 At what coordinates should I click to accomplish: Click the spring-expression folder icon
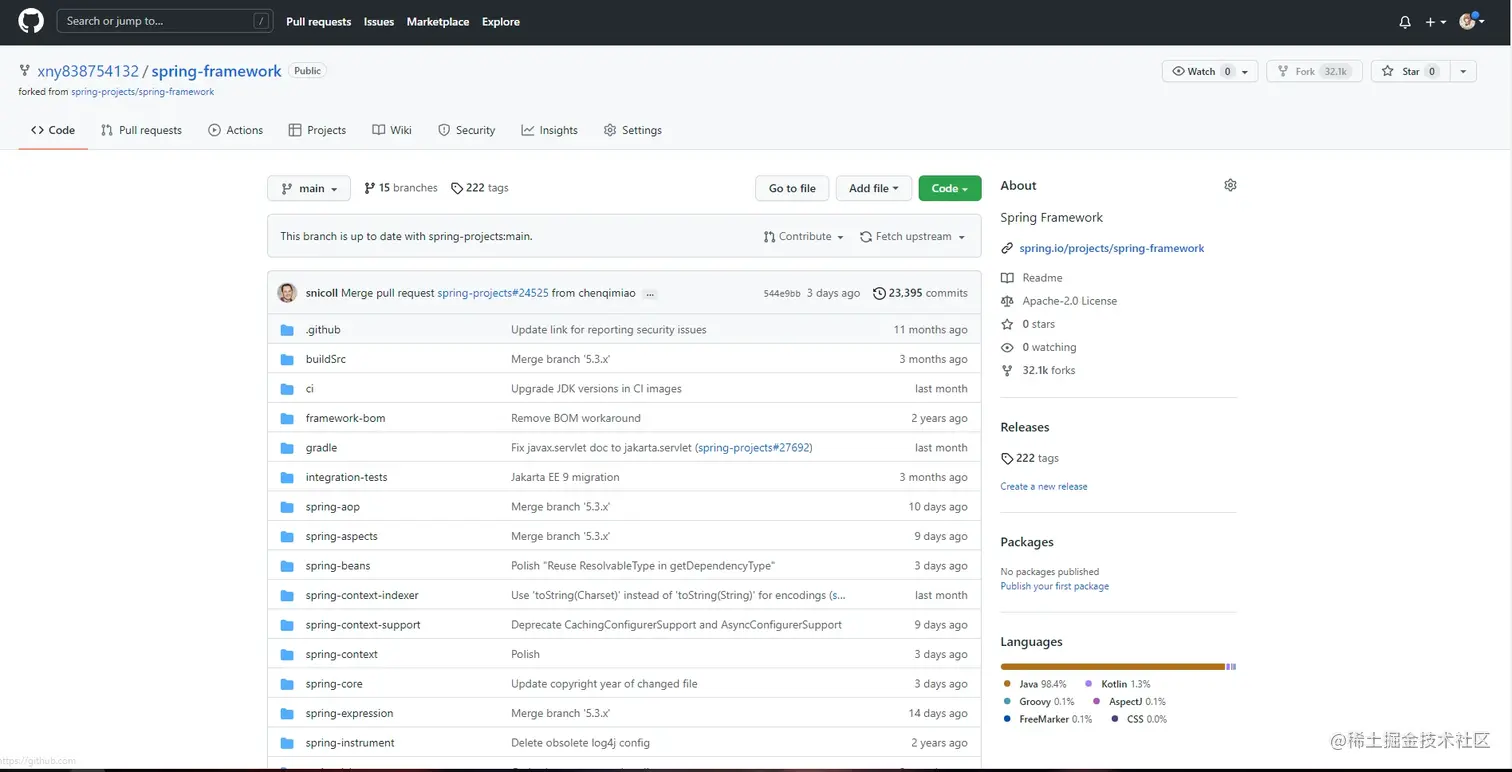click(287, 713)
